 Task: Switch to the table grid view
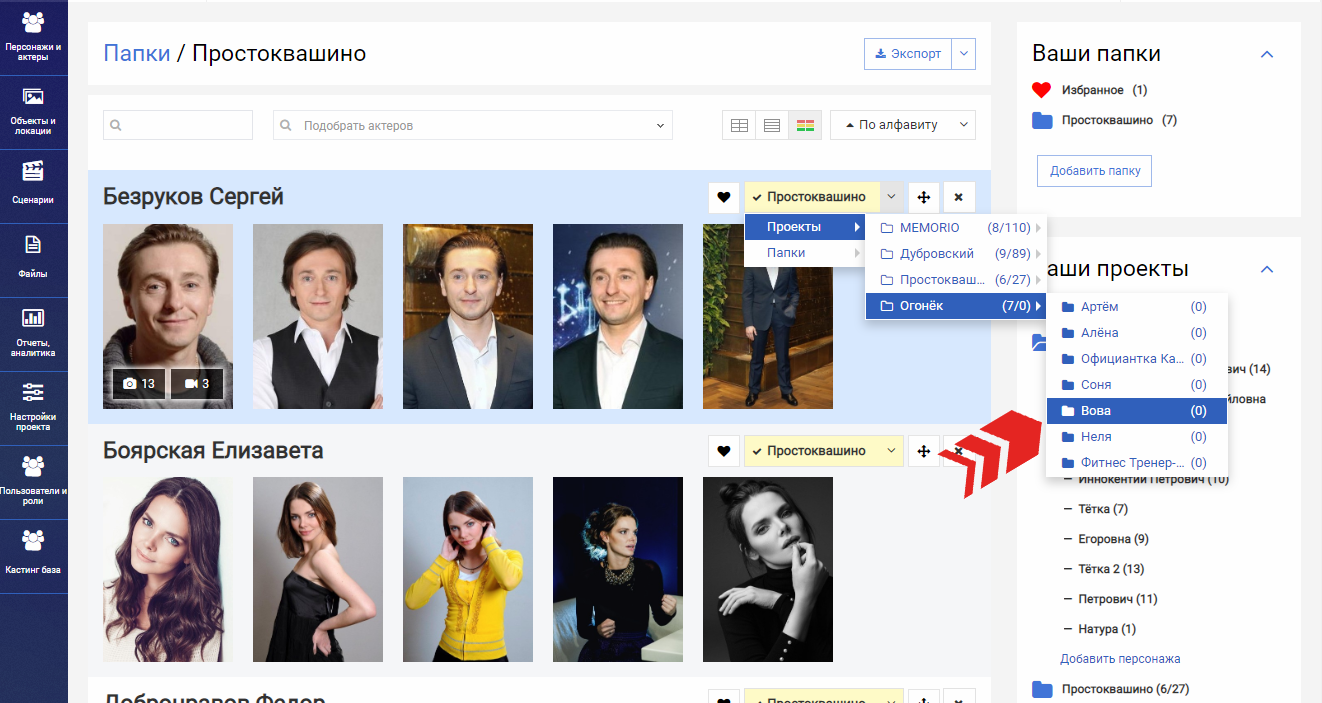(739, 125)
